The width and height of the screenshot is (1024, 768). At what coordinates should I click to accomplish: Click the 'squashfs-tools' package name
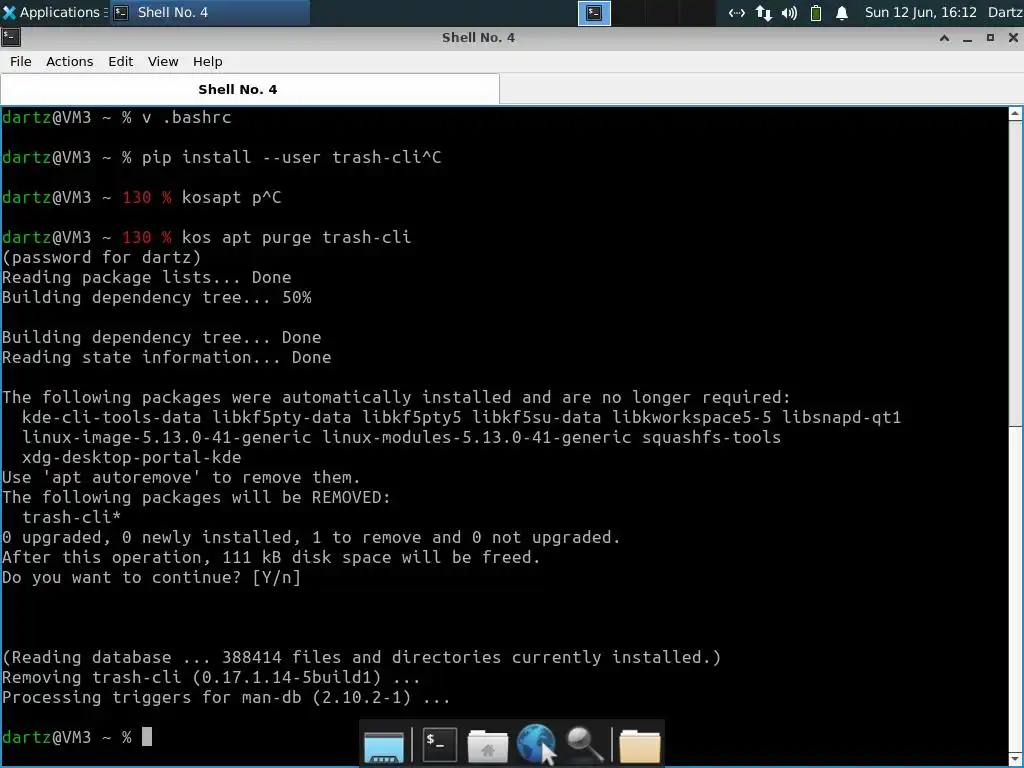711,437
